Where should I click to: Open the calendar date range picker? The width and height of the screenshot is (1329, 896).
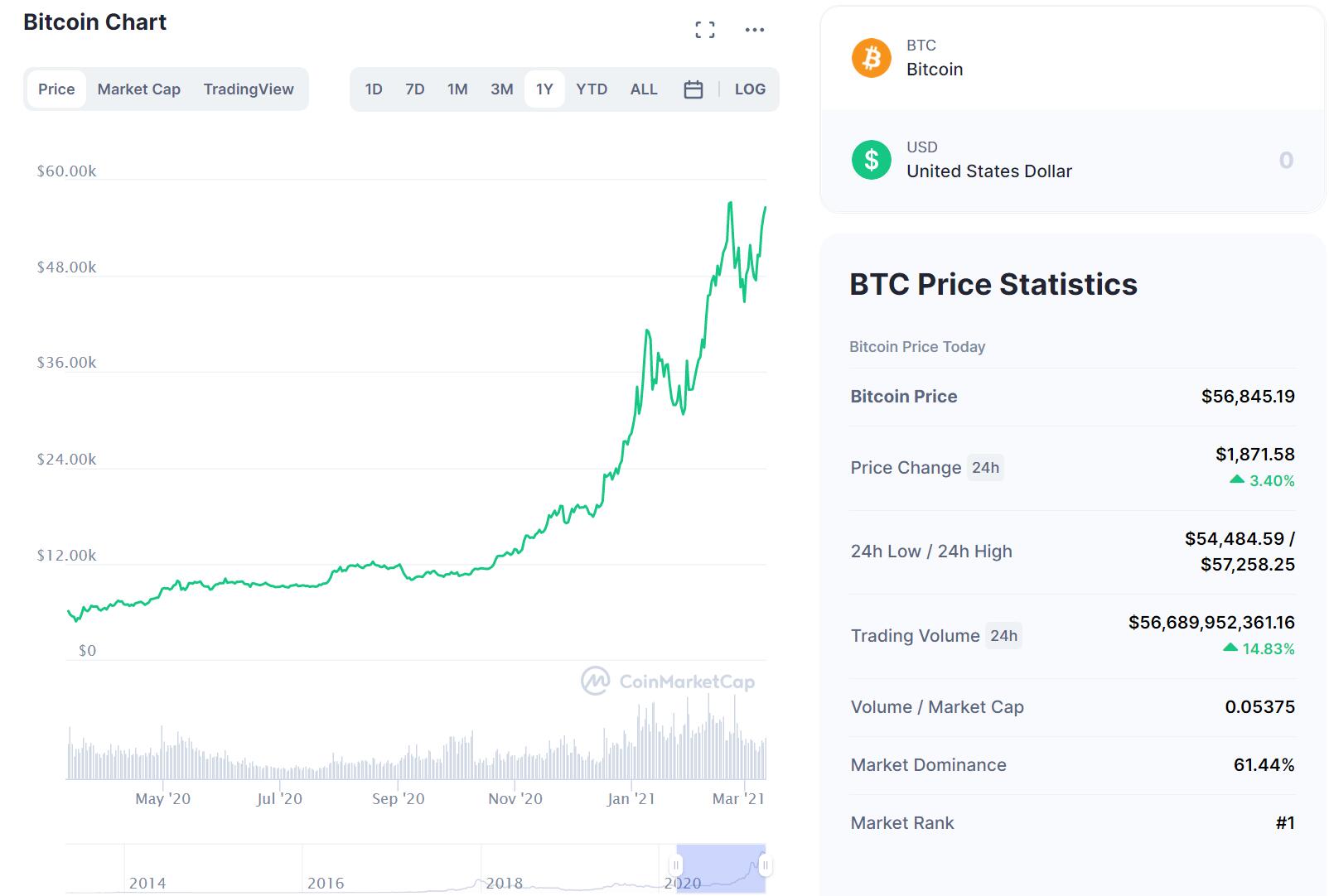(693, 89)
